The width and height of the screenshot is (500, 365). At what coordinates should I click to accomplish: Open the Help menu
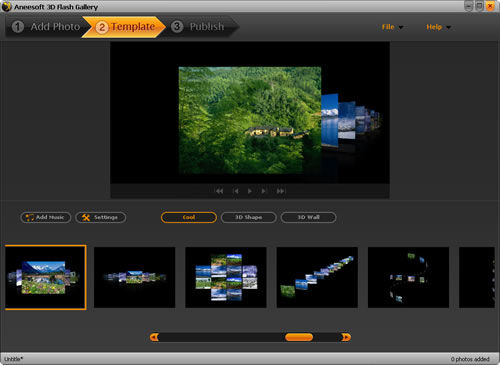438,27
